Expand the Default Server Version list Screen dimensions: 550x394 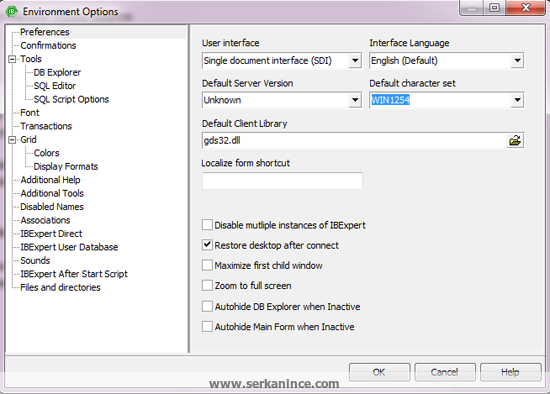[355, 100]
